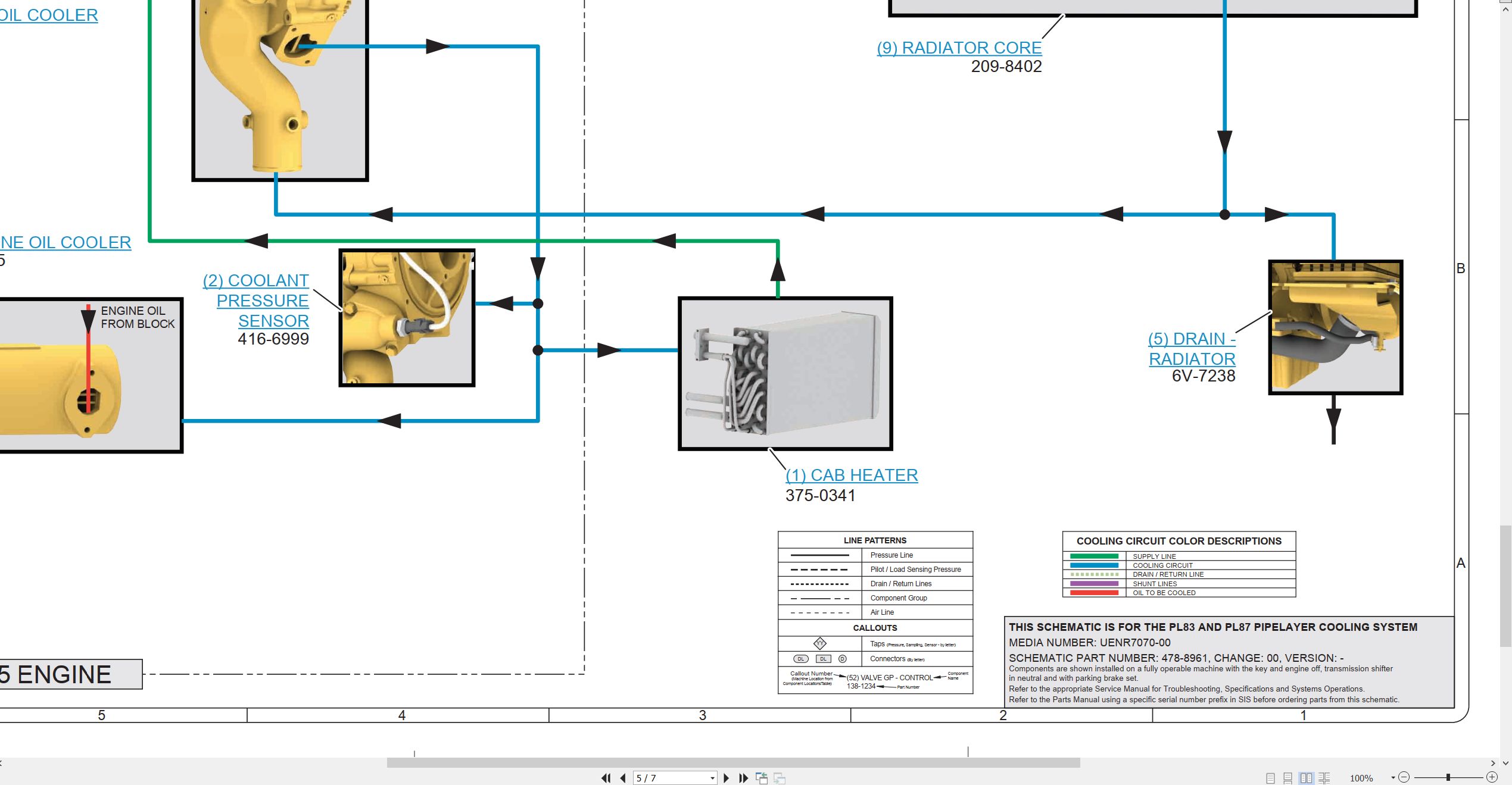1512x785 pixels.
Task: Click the zoom slider handle
Action: pos(1448,777)
